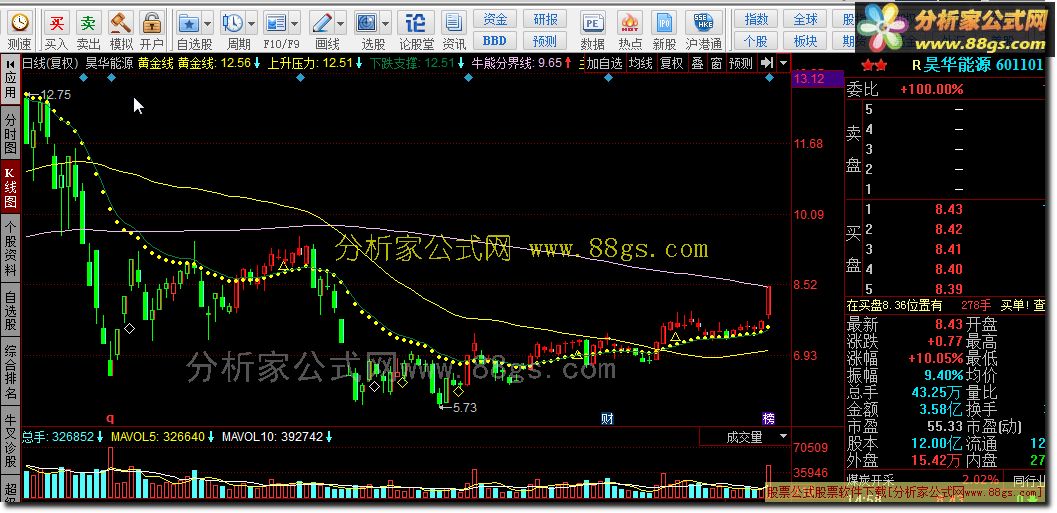Click the 12.75 high price label on chart
Viewport: 1057px width, 513px height.
pyautogui.click(x=55, y=95)
